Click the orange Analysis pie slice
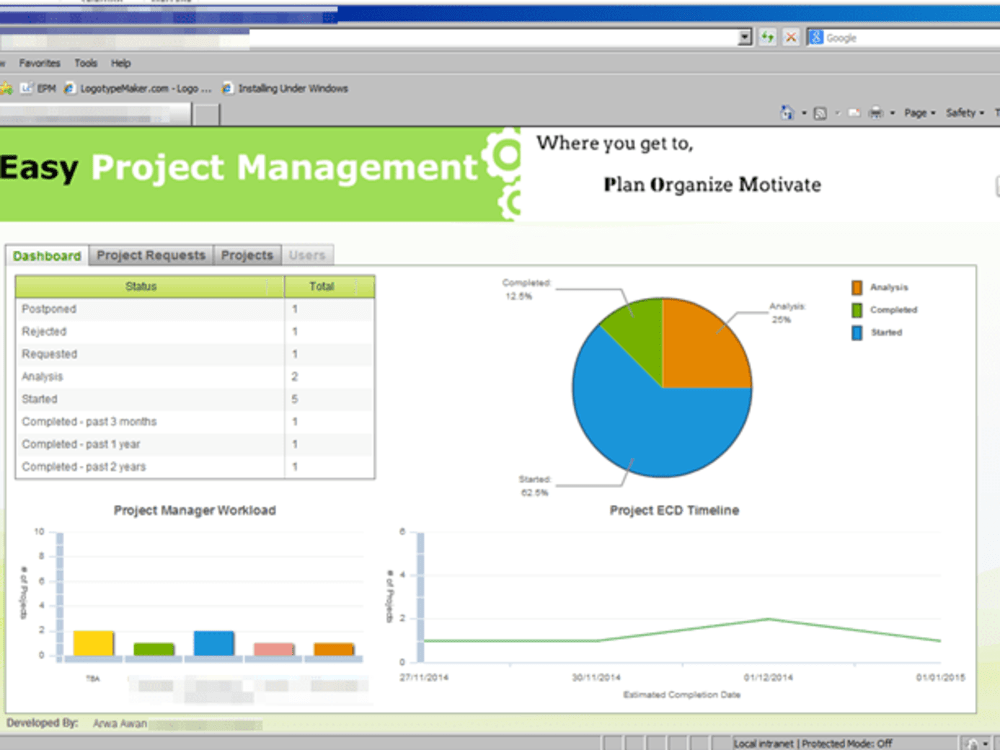The width and height of the screenshot is (1000, 750). click(x=700, y=351)
